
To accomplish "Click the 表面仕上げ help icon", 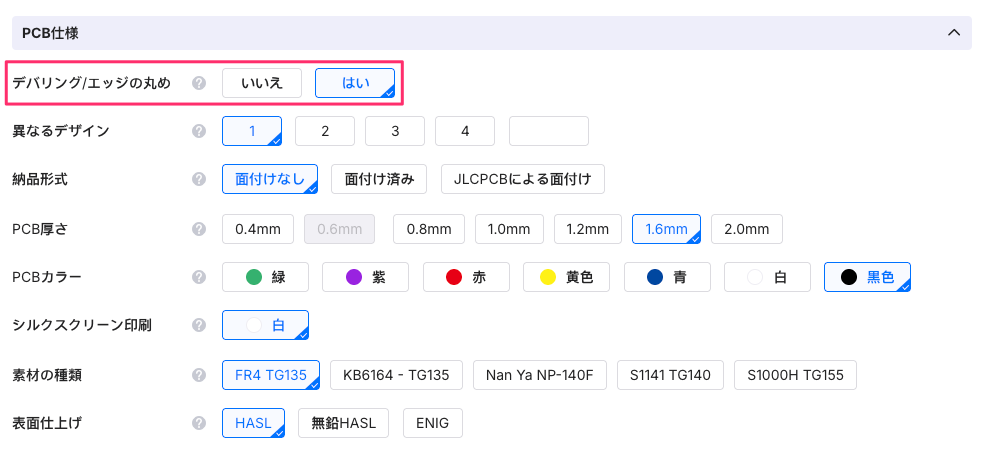I will pos(199,423).
